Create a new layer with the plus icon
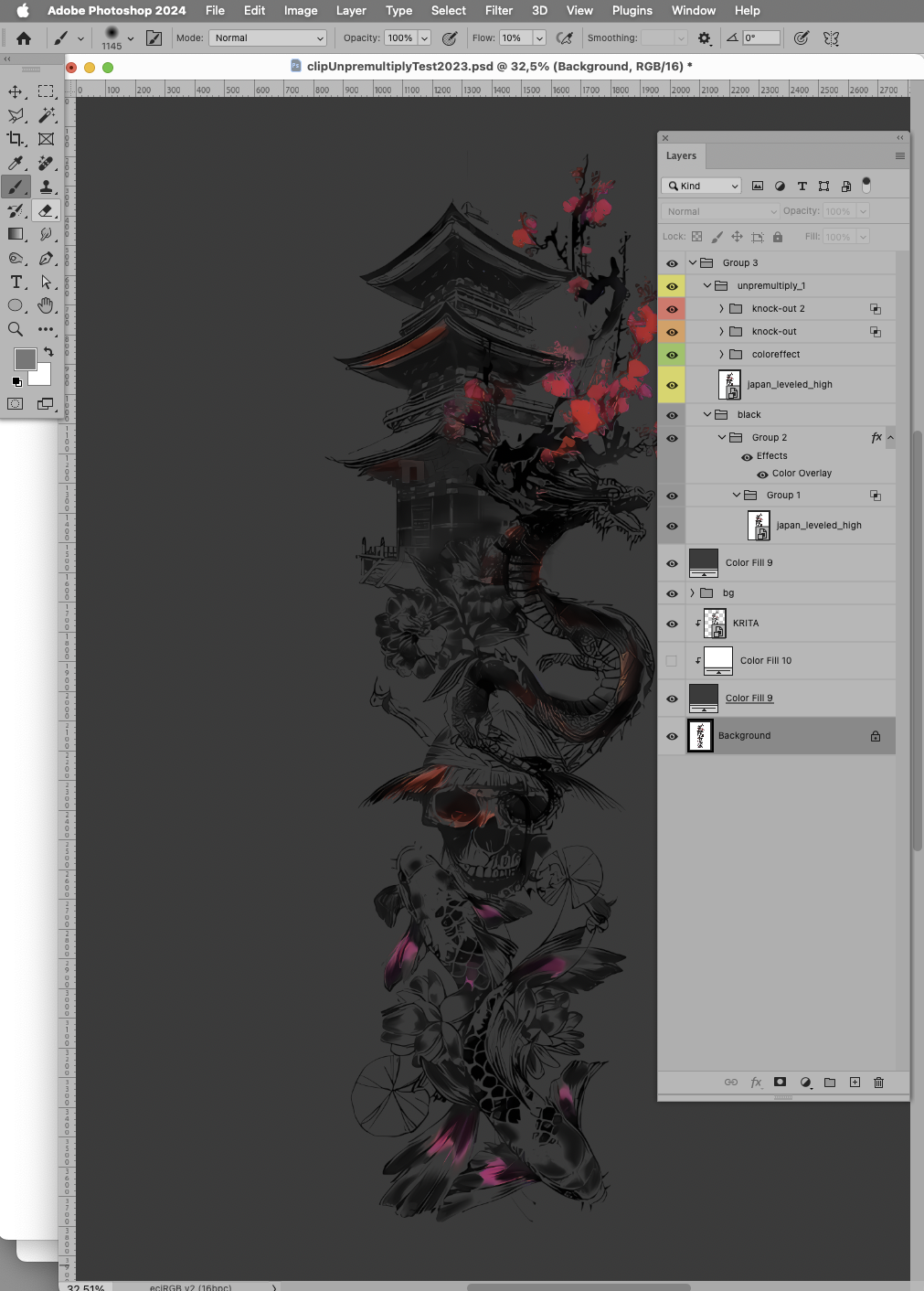Image resolution: width=924 pixels, height=1291 pixels. [854, 1083]
